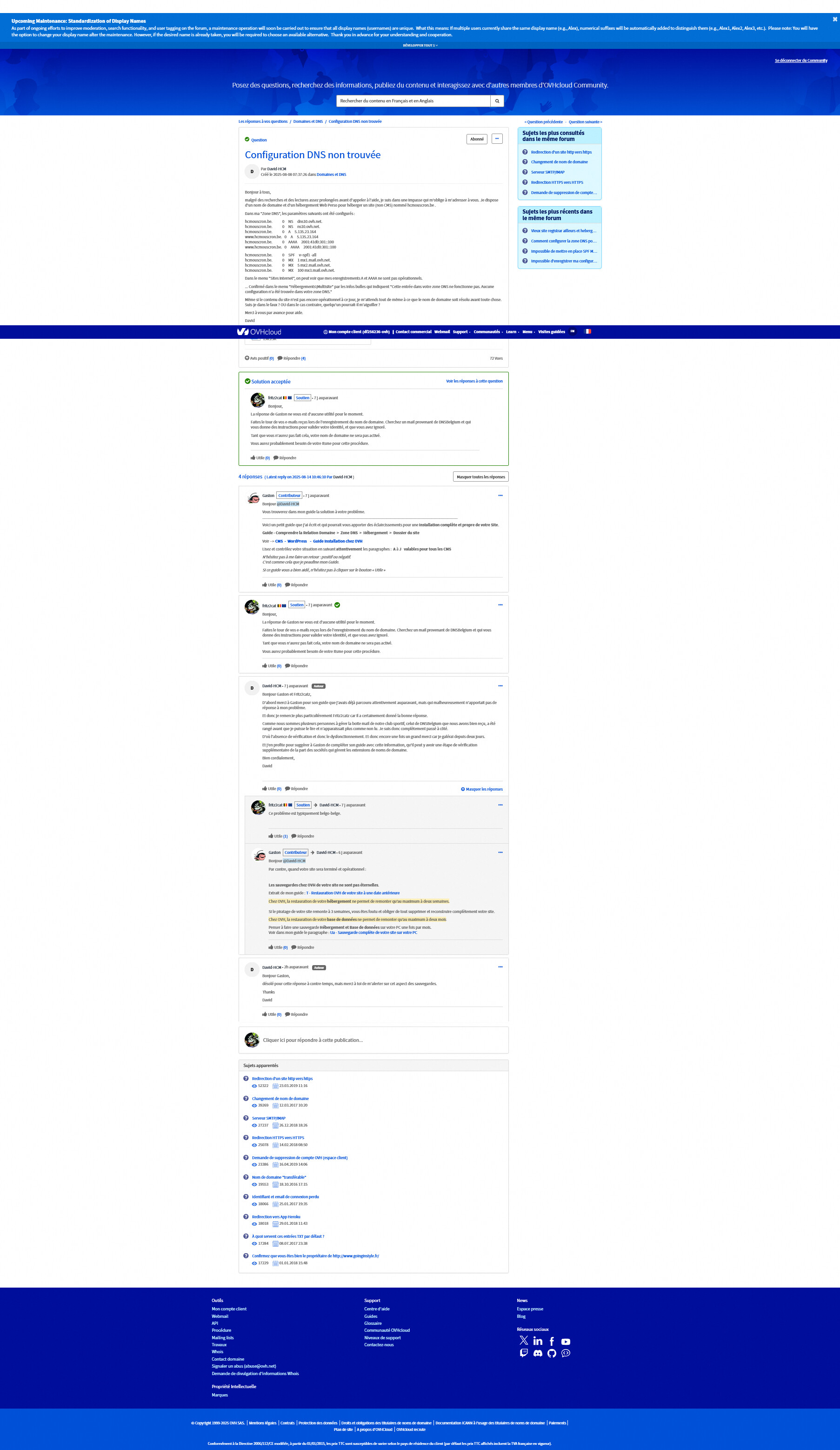Open the GitHub icon in footer

click(552, 1353)
